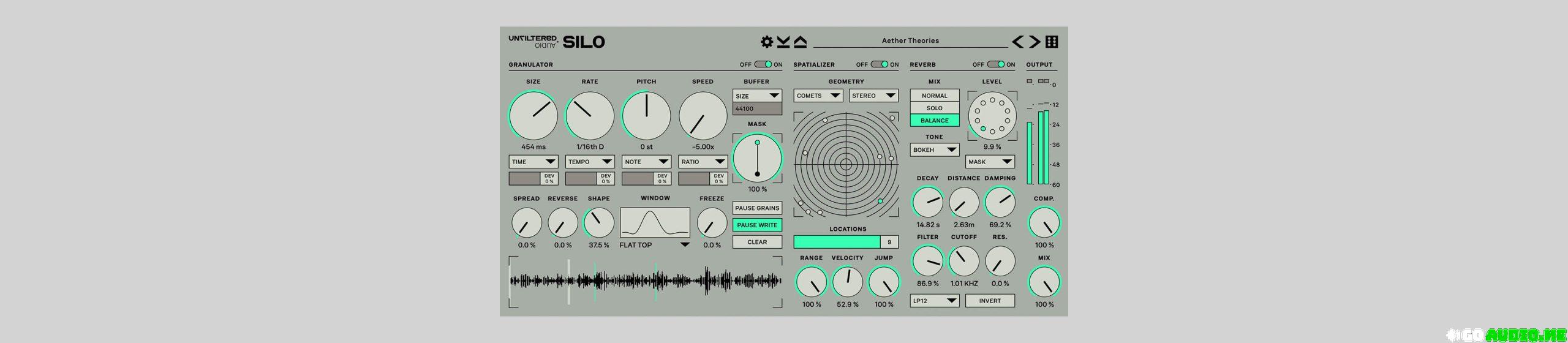Image resolution: width=1568 pixels, height=343 pixels.
Task: Click the Reverse knob
Action: 563,222
